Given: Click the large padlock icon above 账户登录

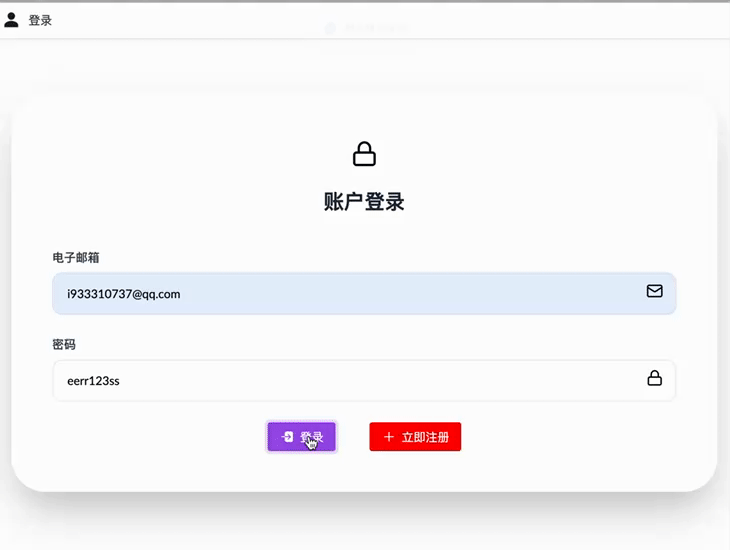Looking at the screenshot, I should point(364,154).
